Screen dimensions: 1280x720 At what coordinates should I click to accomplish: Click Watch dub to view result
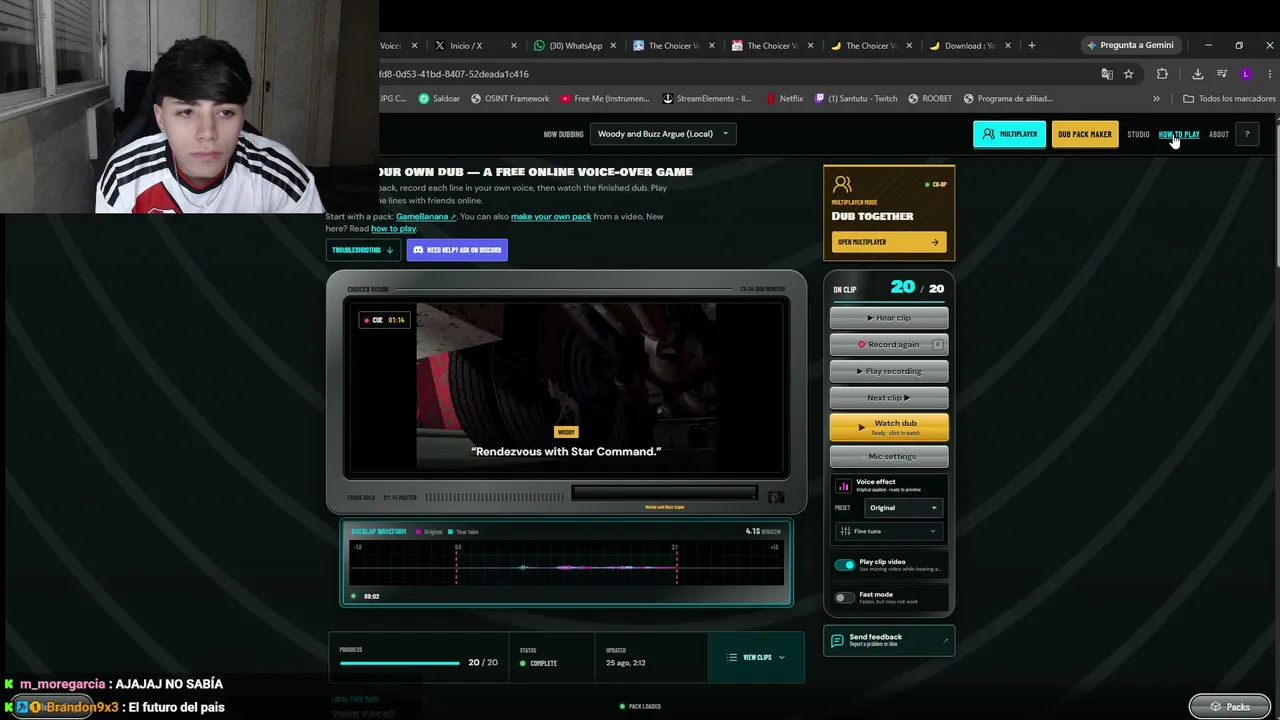pyautogui.click(x=889, y=427)
